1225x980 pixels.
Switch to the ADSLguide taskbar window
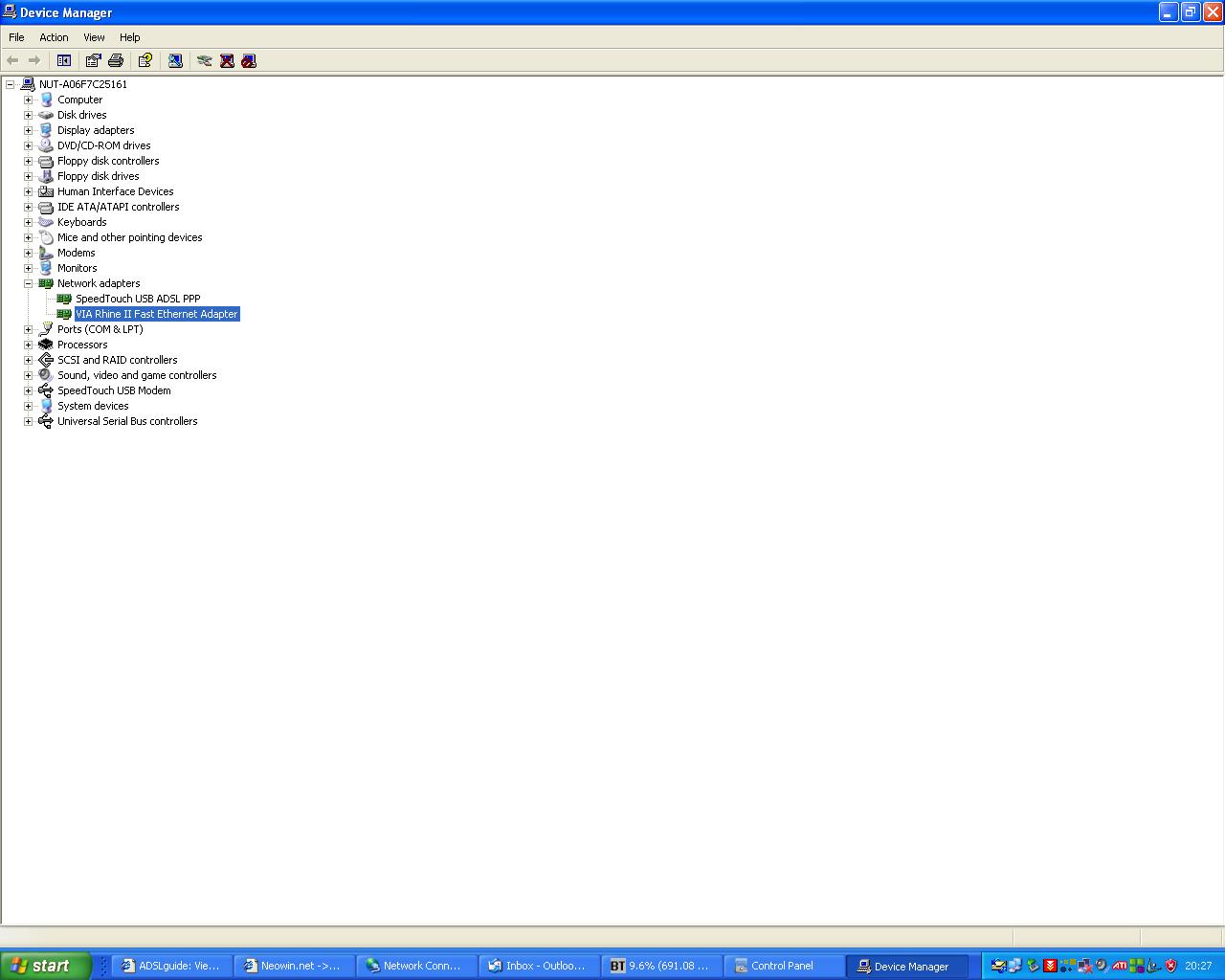172,966
